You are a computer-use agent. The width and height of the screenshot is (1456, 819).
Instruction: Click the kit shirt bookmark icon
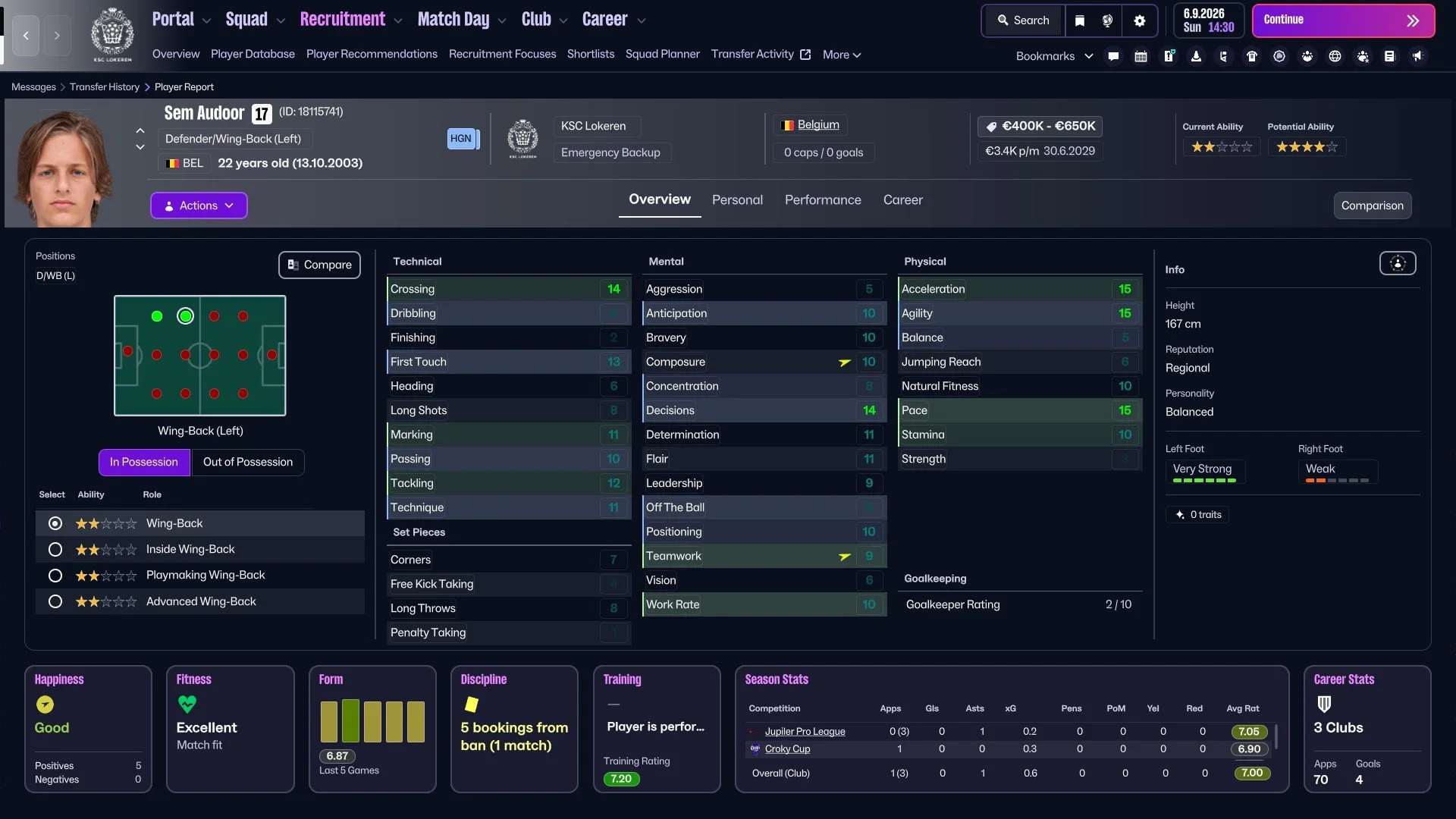(x=1252, y=56)
